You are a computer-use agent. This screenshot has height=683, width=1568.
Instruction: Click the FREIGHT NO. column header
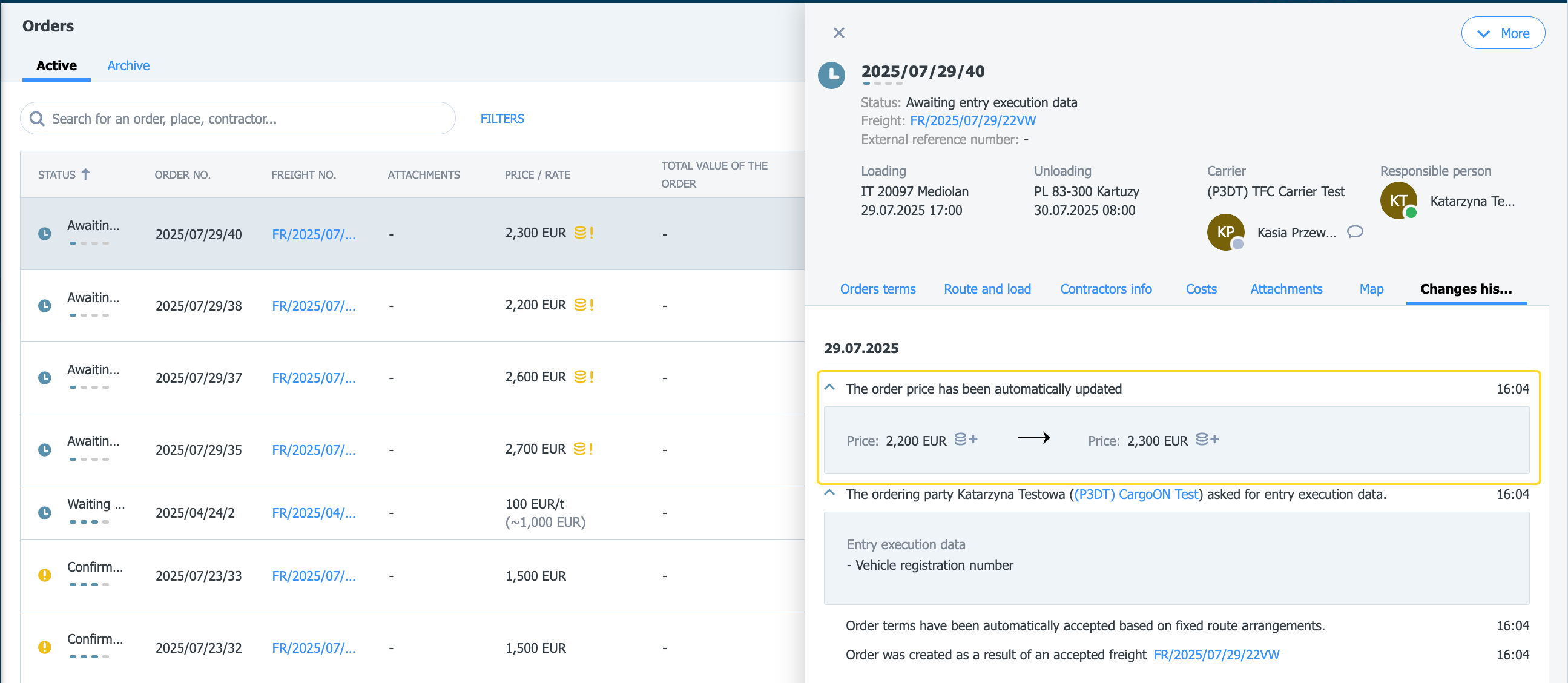[x=304, y=175]
